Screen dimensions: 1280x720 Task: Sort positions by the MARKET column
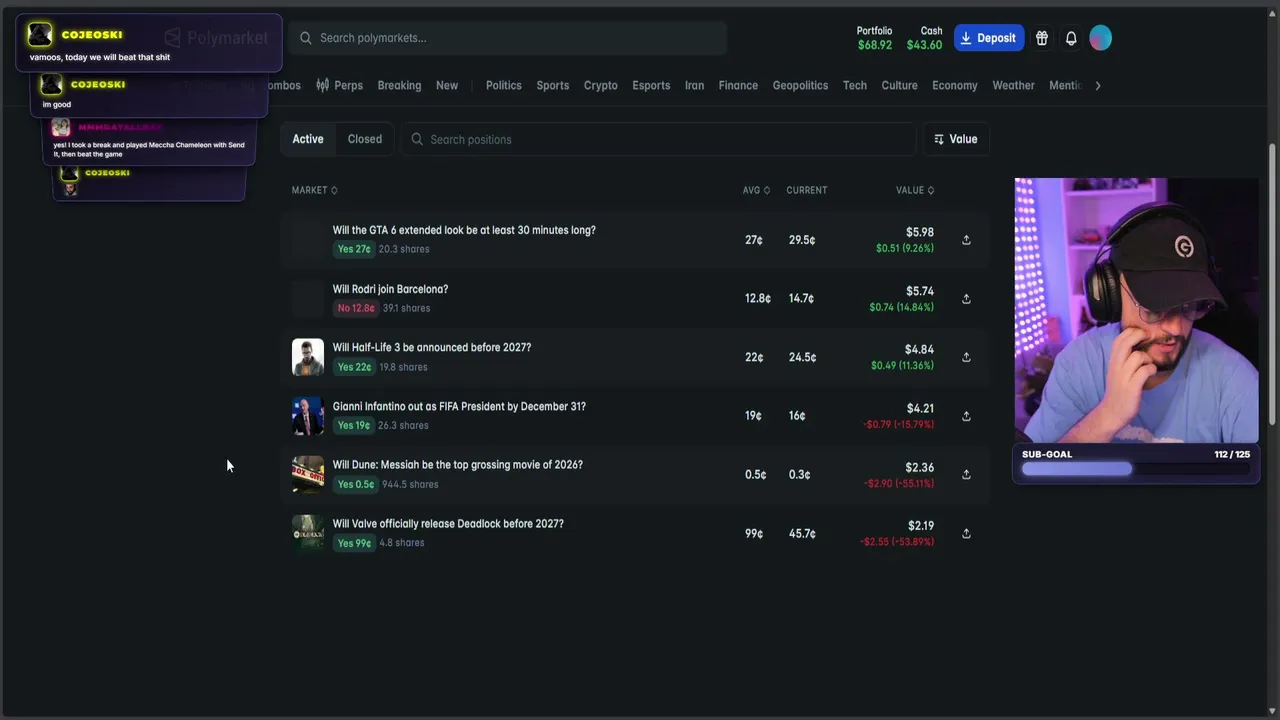pyautogui.click(x=314, y=190)
